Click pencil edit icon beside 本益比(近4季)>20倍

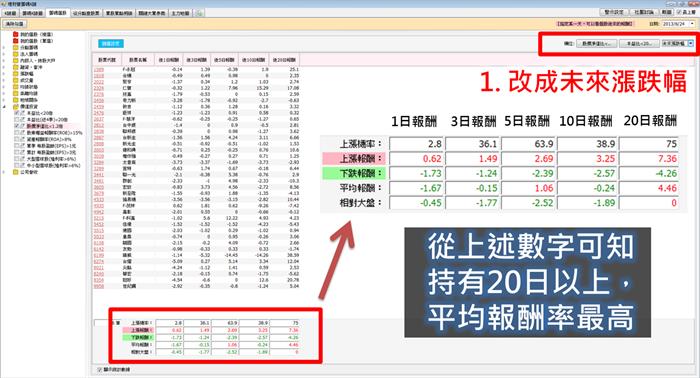(x=23, y=120)
